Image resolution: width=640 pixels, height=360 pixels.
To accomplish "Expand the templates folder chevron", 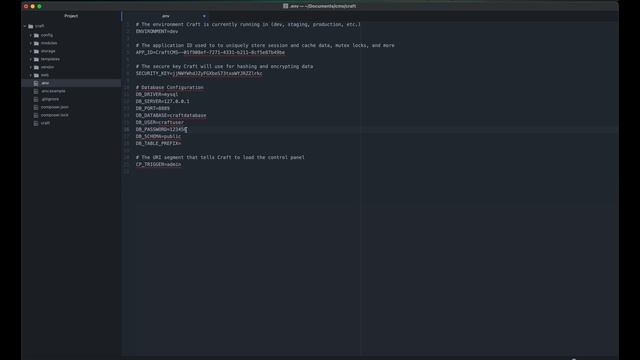I will click(x=31, y=59).
